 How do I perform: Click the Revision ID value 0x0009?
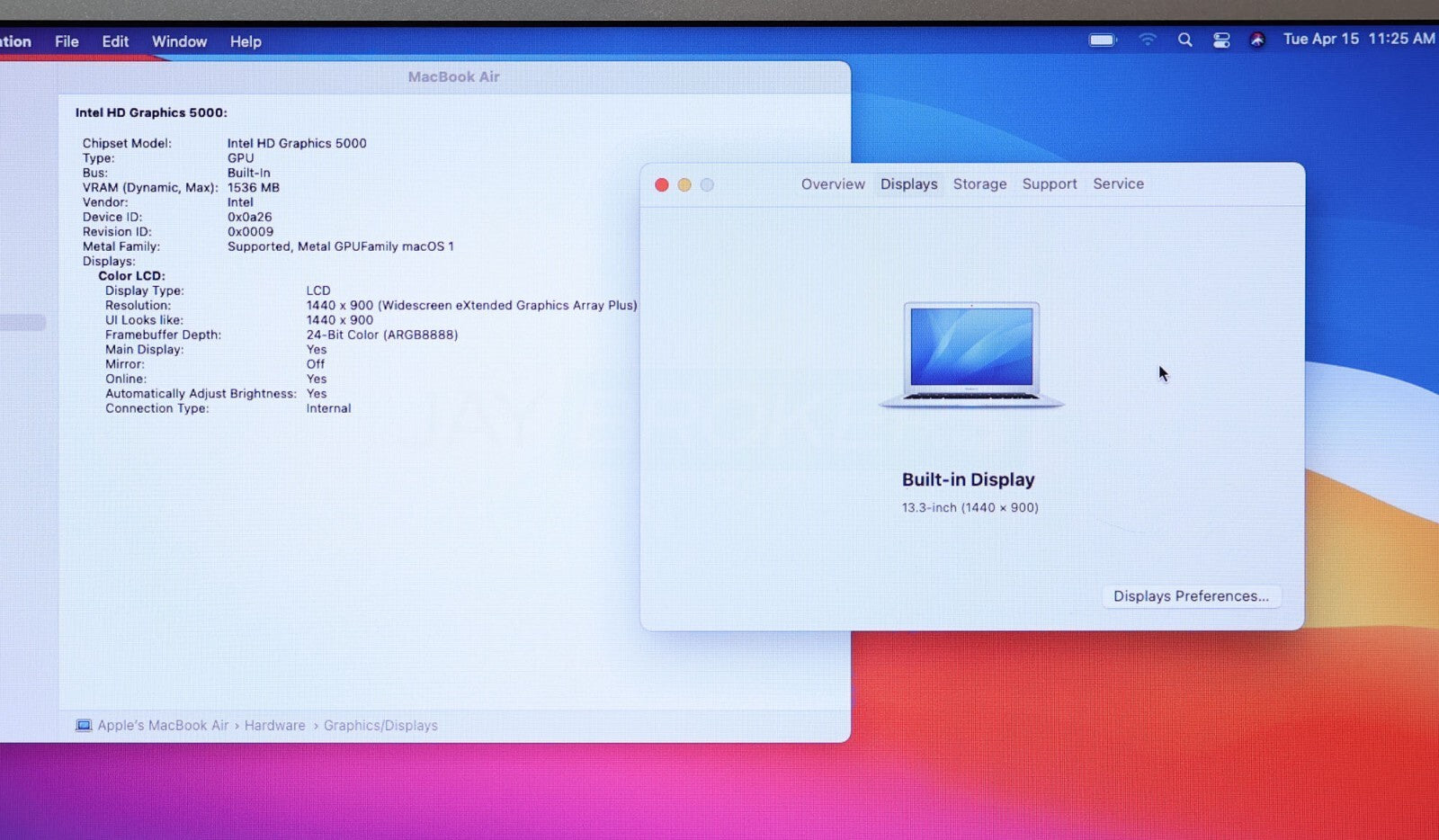coord(250,231)
